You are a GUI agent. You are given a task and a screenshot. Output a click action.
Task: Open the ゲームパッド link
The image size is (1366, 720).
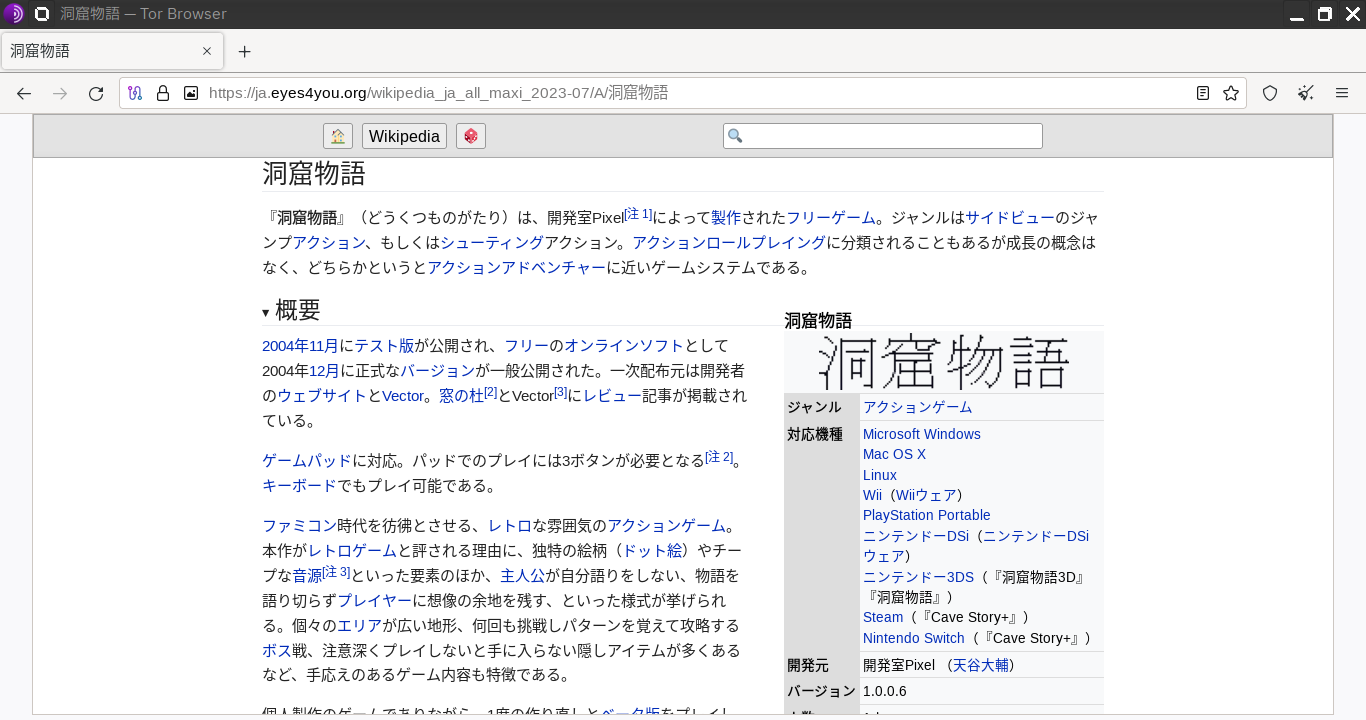307,461
